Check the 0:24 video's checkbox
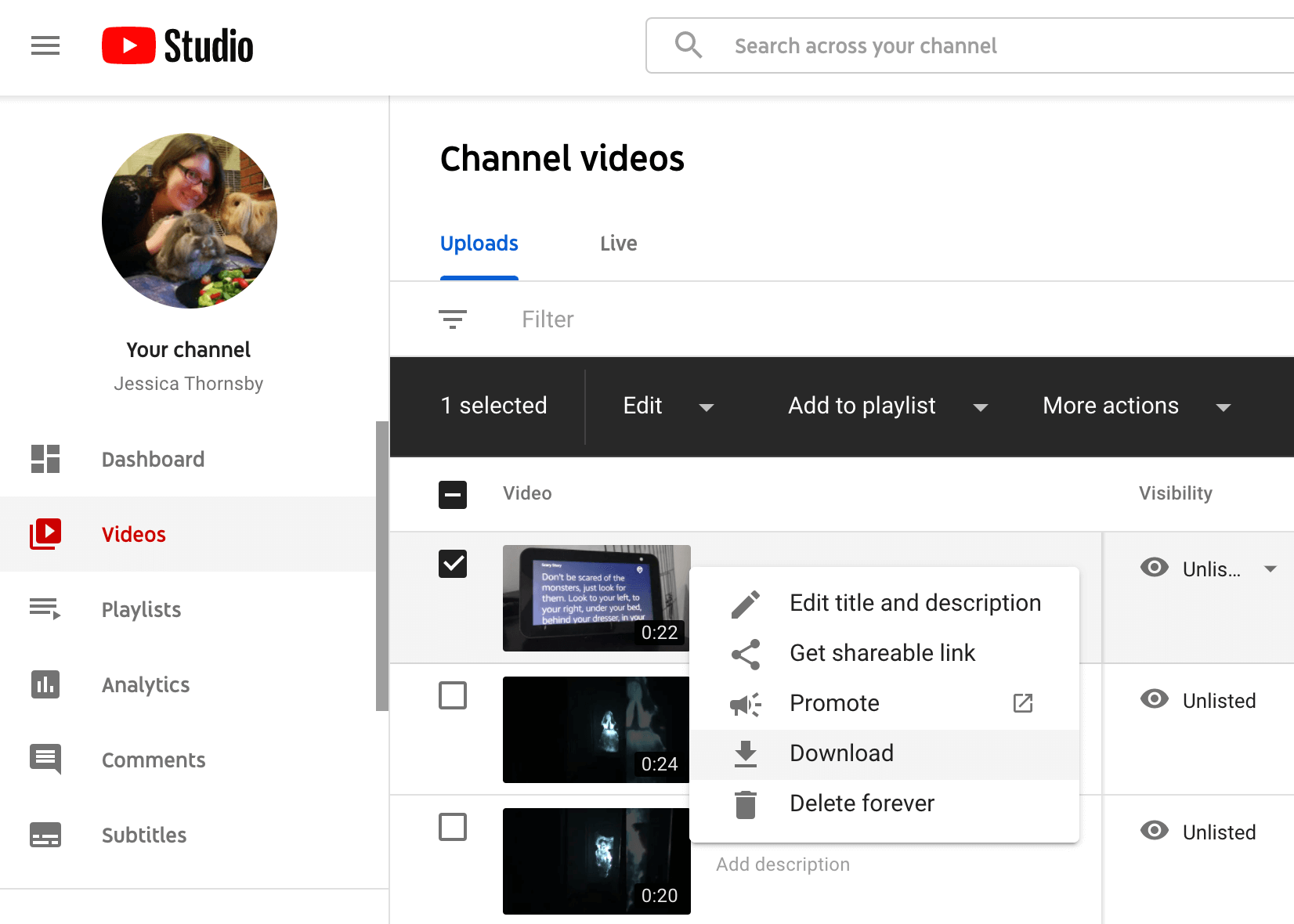 click(x=453, y=695)
